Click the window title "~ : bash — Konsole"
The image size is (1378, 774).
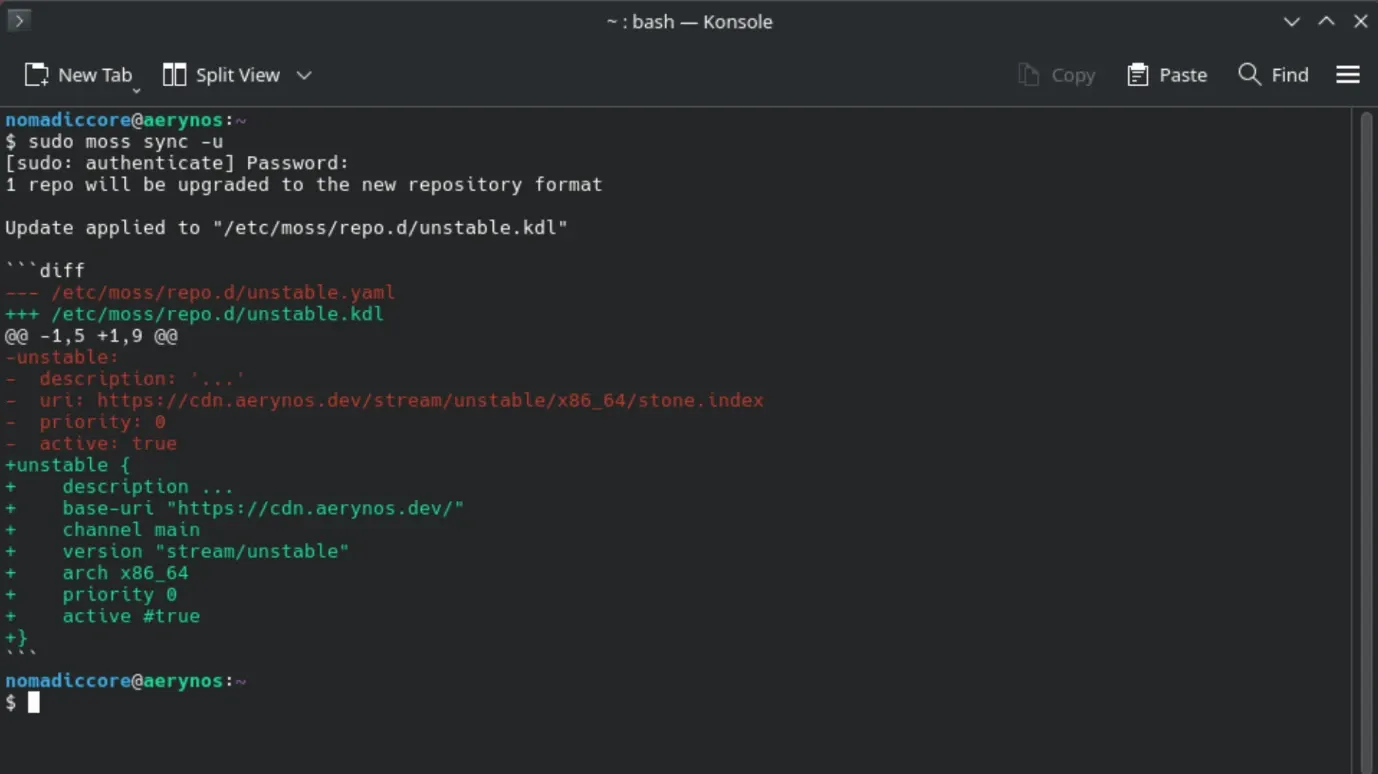point(689,21)
